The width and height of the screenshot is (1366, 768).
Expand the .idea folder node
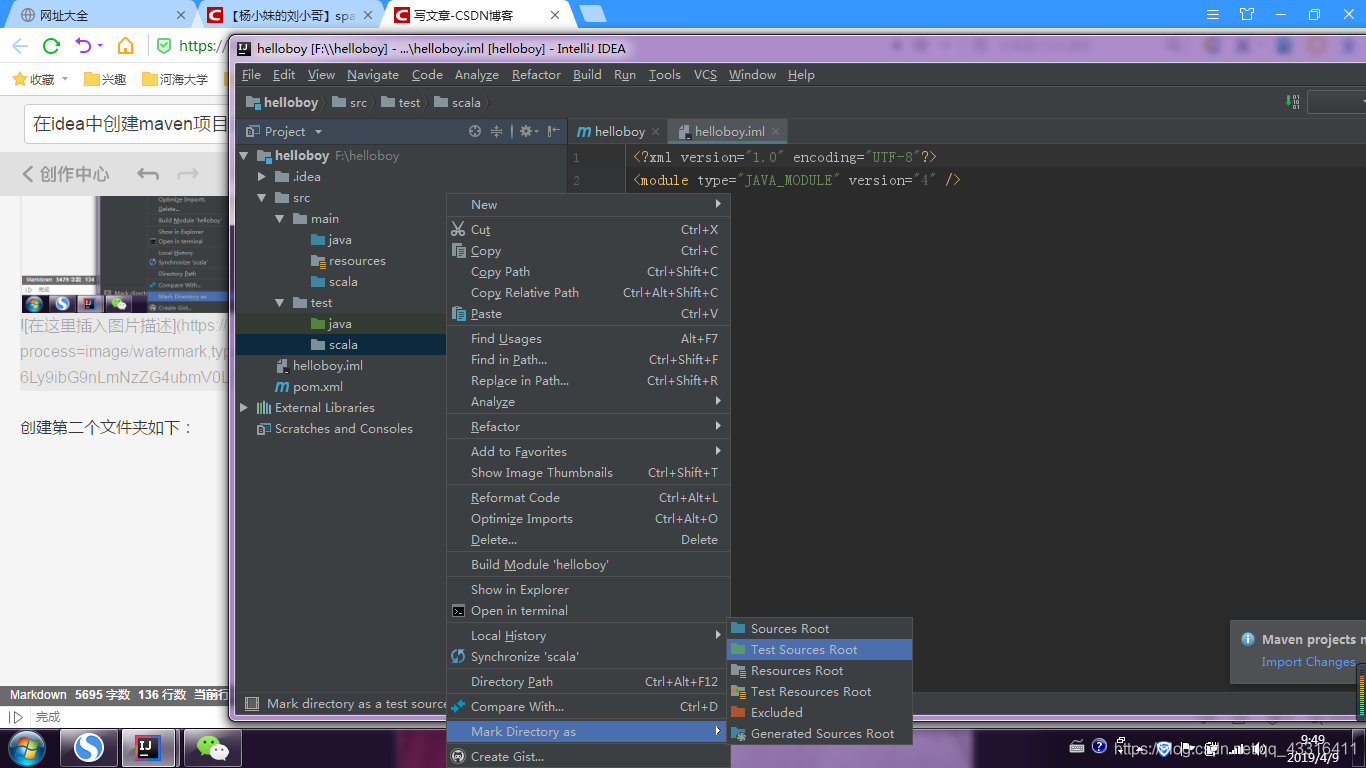[262, 177]
